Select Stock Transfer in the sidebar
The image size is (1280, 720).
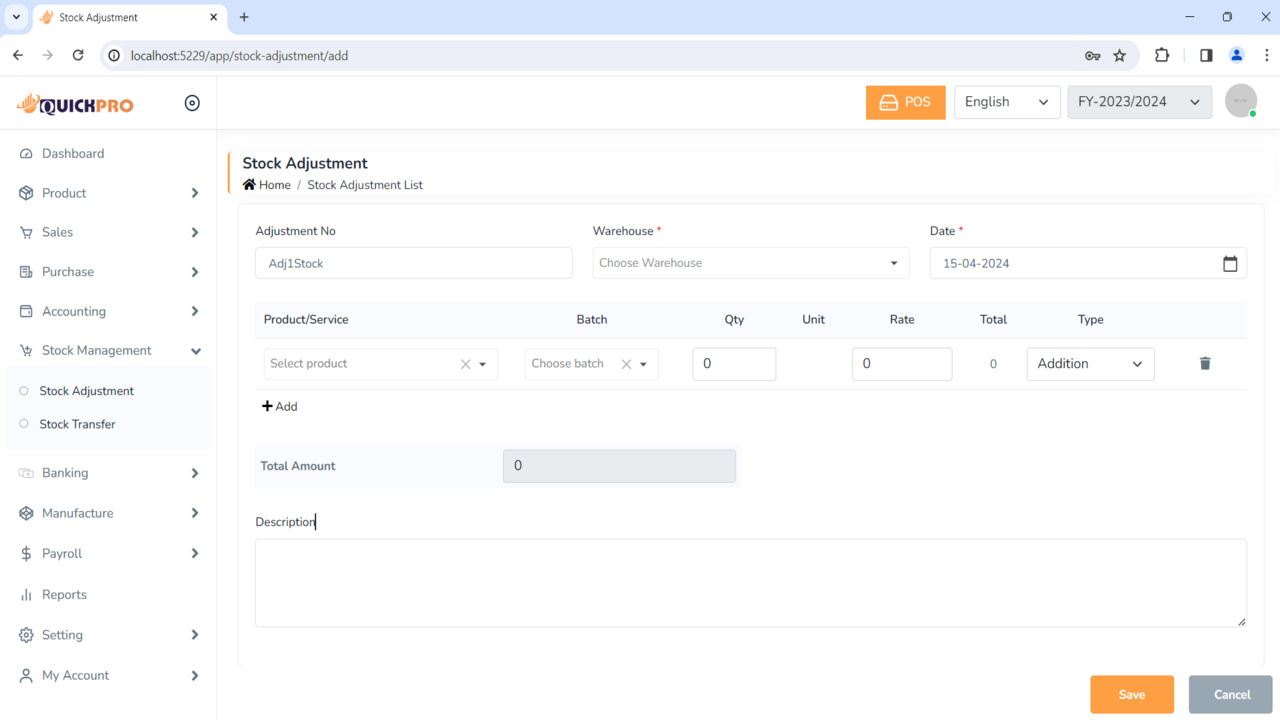(x=76, y=424)
